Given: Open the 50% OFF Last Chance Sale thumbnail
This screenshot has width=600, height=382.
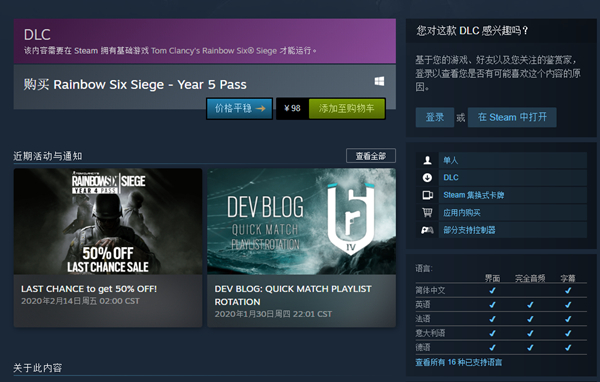Looking at the screenshot, I should pyautogui.click(x=108, y=221).
